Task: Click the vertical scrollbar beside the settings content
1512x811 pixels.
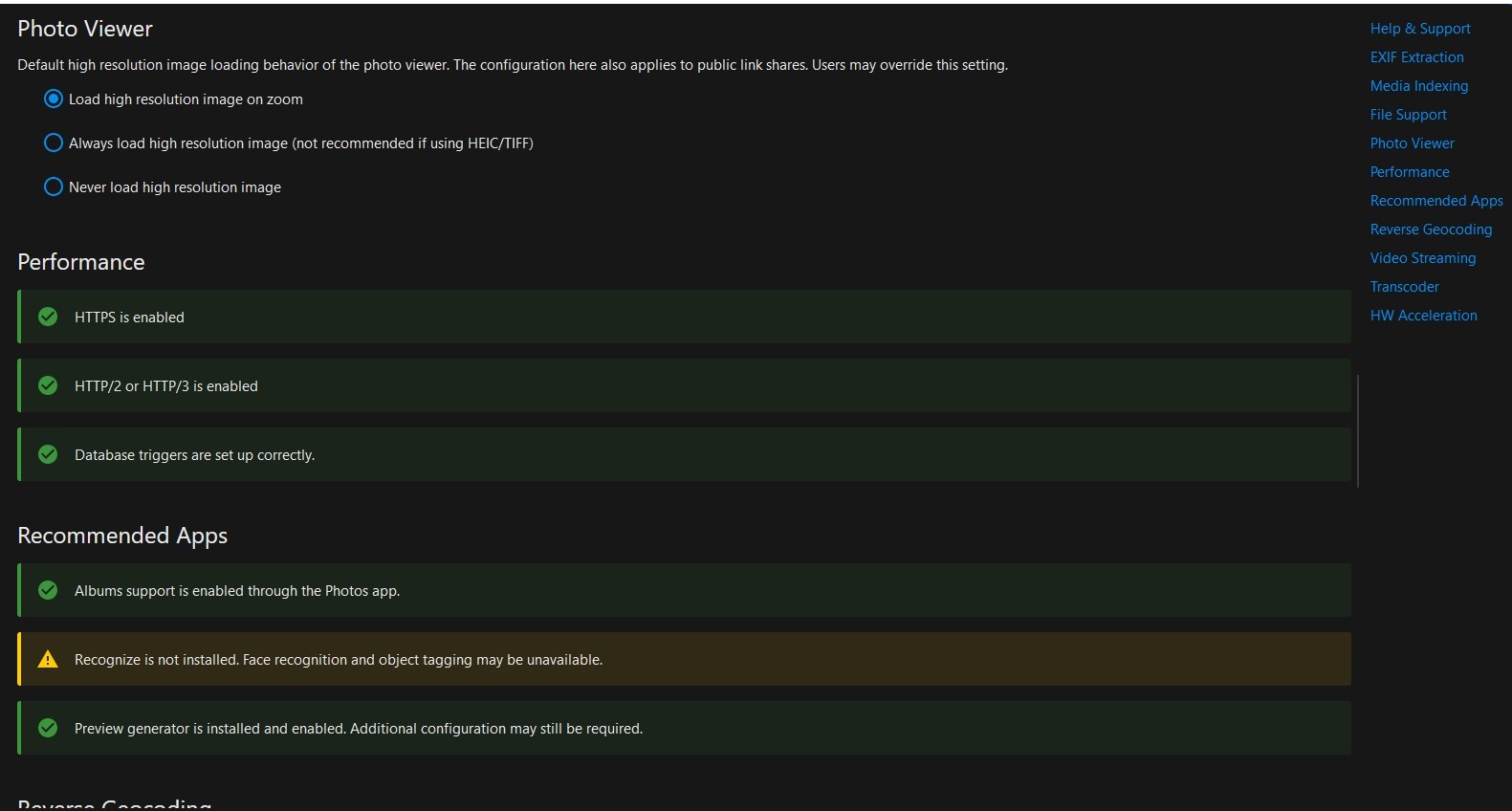Action: click(x=1358, y=430)
